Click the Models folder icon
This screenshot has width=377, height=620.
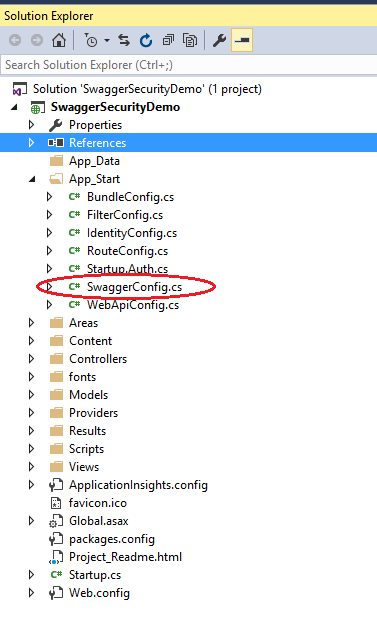coord(56,395)
